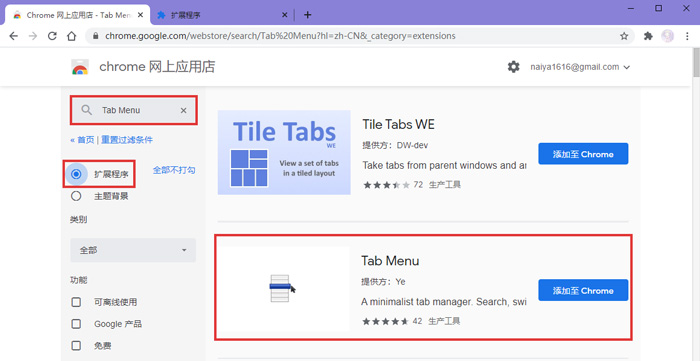Open the home page via house icon

71,36
